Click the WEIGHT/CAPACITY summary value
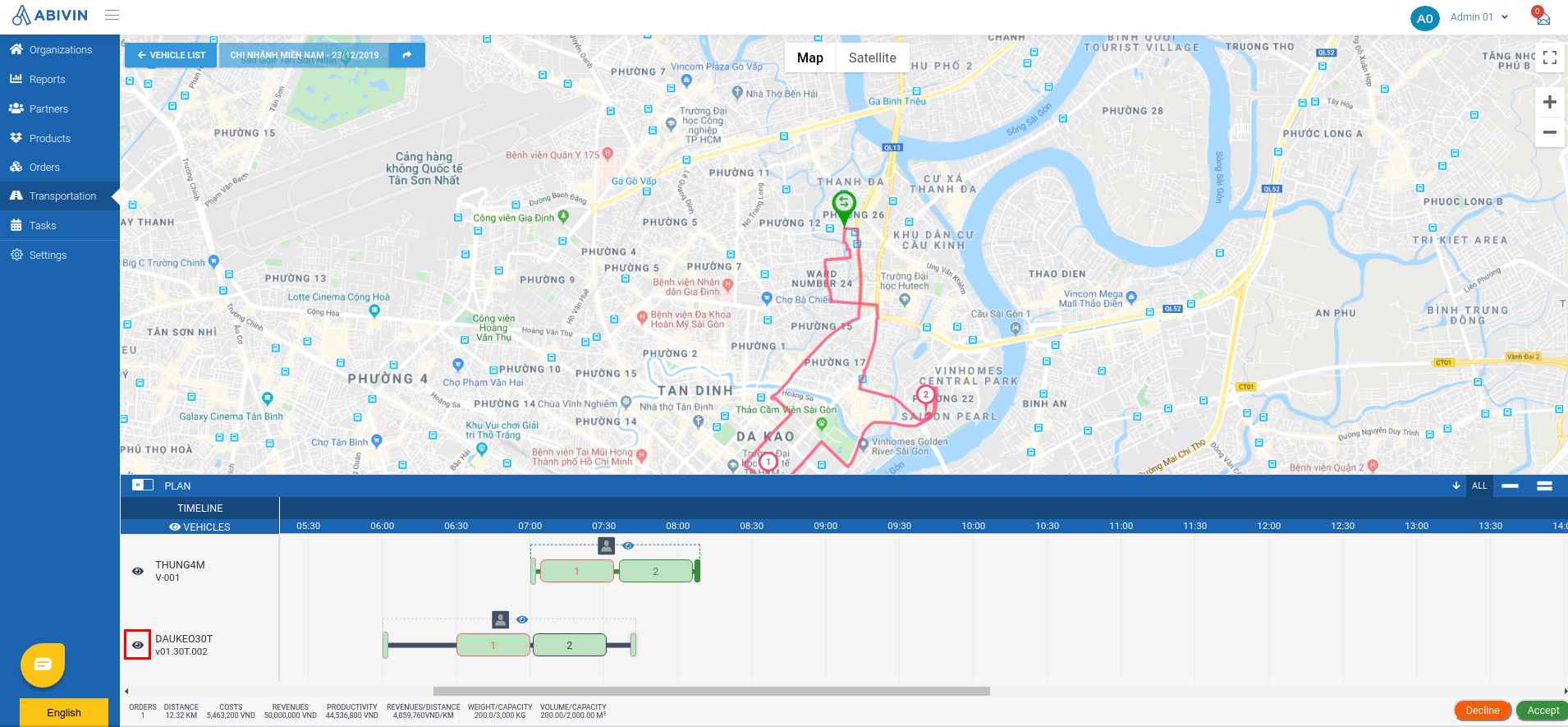 point(500,715)
